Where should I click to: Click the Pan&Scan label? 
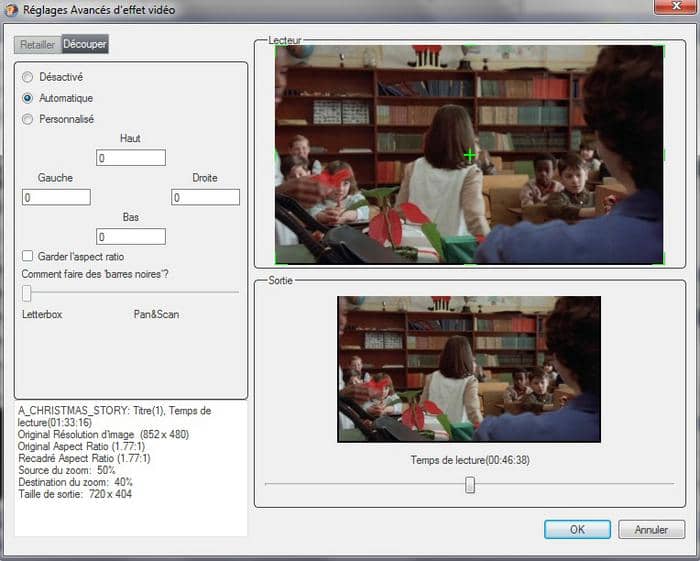pyautogui.click(x=156, y=314)
